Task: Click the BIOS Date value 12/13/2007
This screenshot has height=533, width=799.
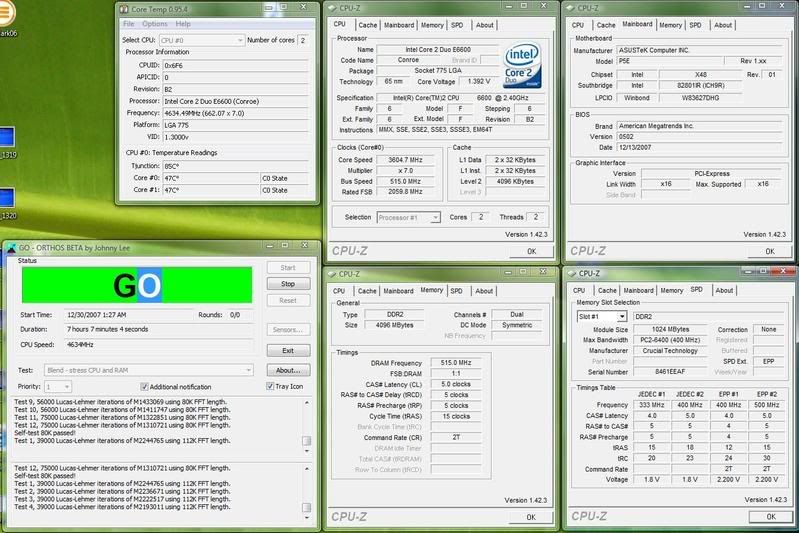Action: pos(699,147)
